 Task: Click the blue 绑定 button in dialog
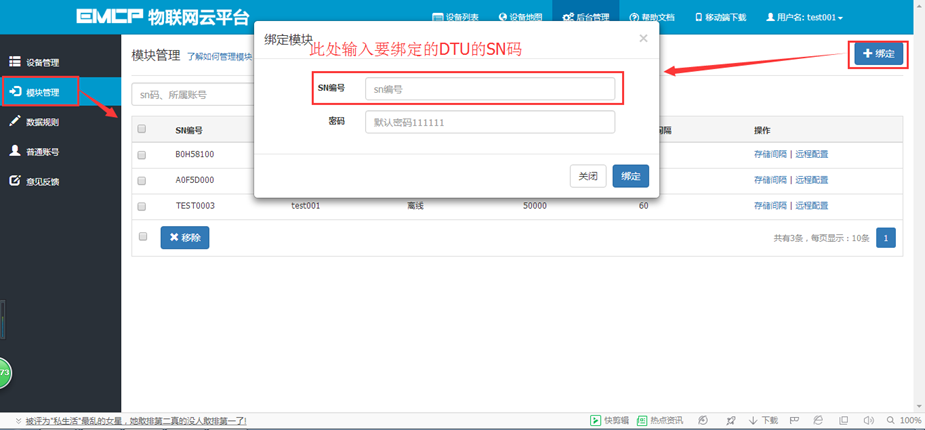tap(631, 176)
